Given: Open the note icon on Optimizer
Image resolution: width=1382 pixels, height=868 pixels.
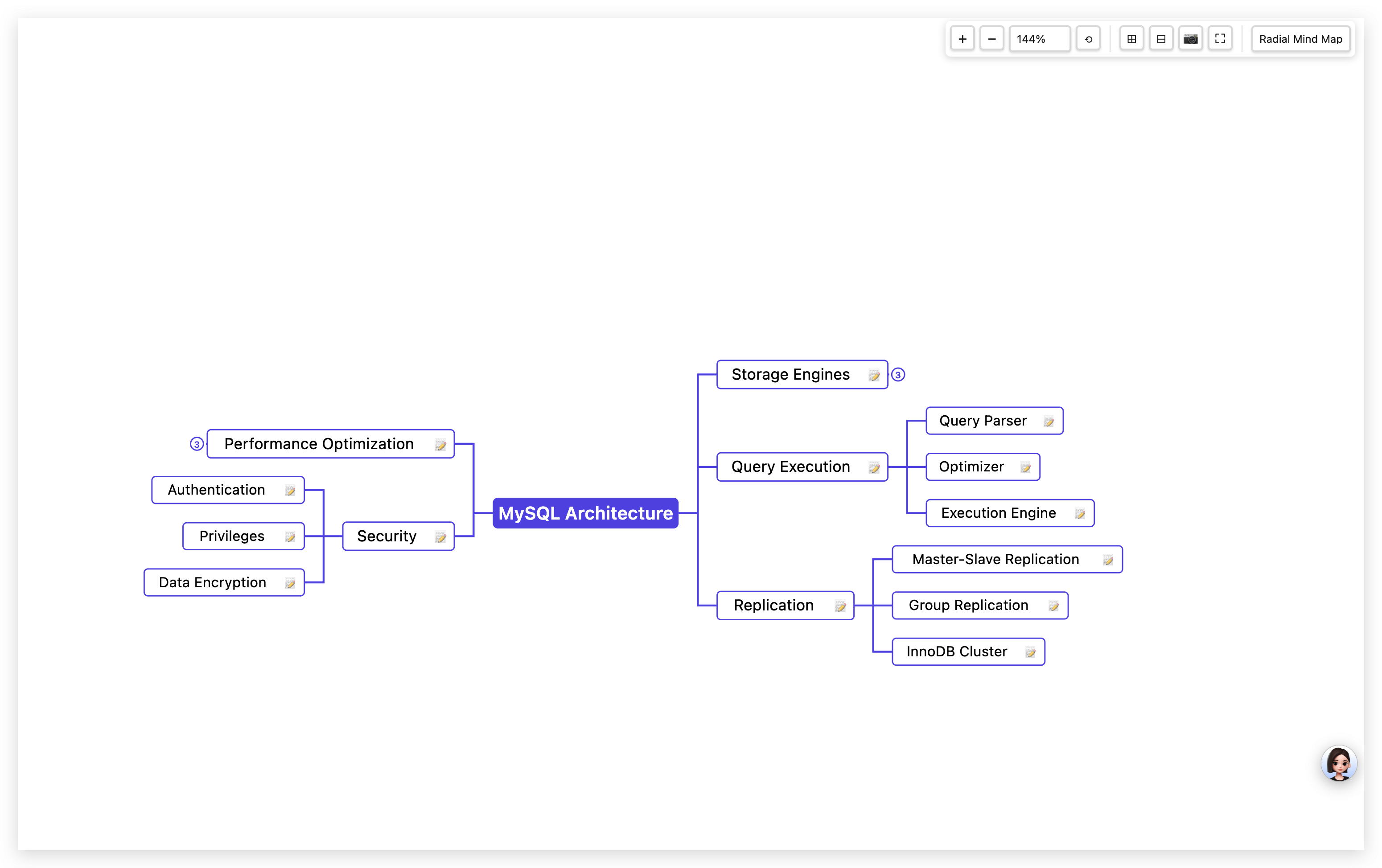Looking at the screenshot, I should (x=1026, y=467).
